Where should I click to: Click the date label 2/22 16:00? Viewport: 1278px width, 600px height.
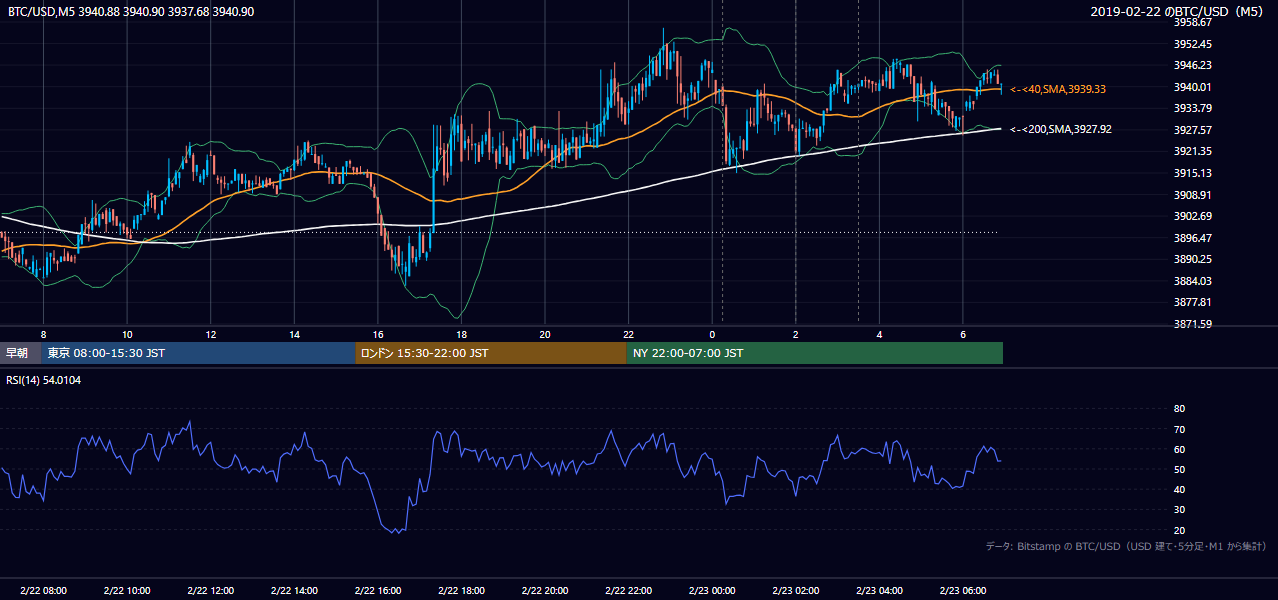(x=377, y=591)
